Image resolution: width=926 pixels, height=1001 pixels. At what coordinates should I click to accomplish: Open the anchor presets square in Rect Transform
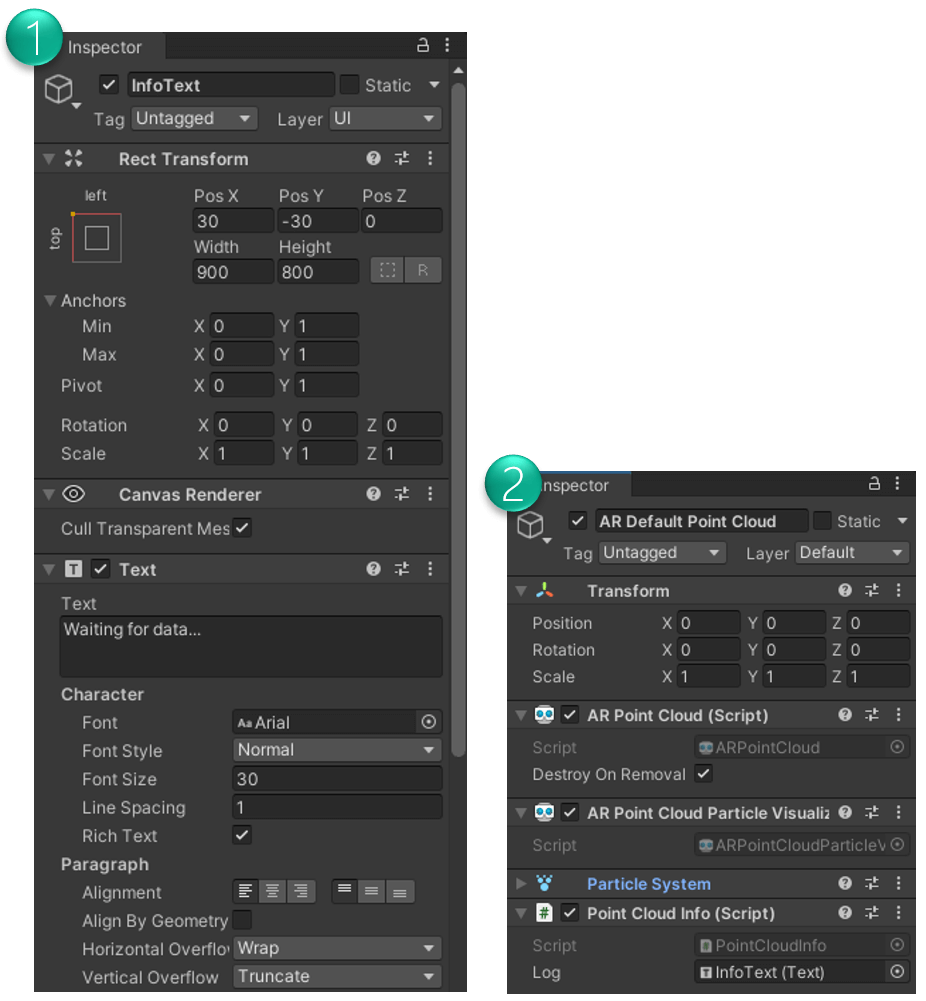[x=97, y=238]
